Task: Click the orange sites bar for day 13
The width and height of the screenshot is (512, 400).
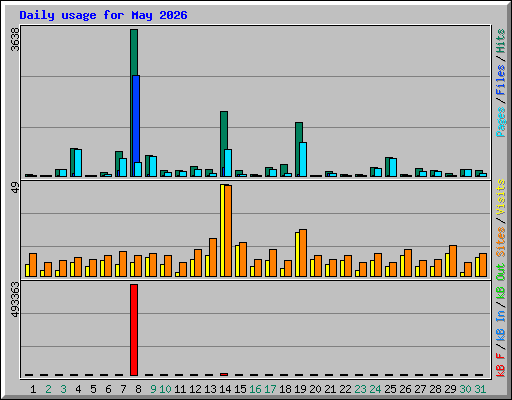Action: click(213, 257)
